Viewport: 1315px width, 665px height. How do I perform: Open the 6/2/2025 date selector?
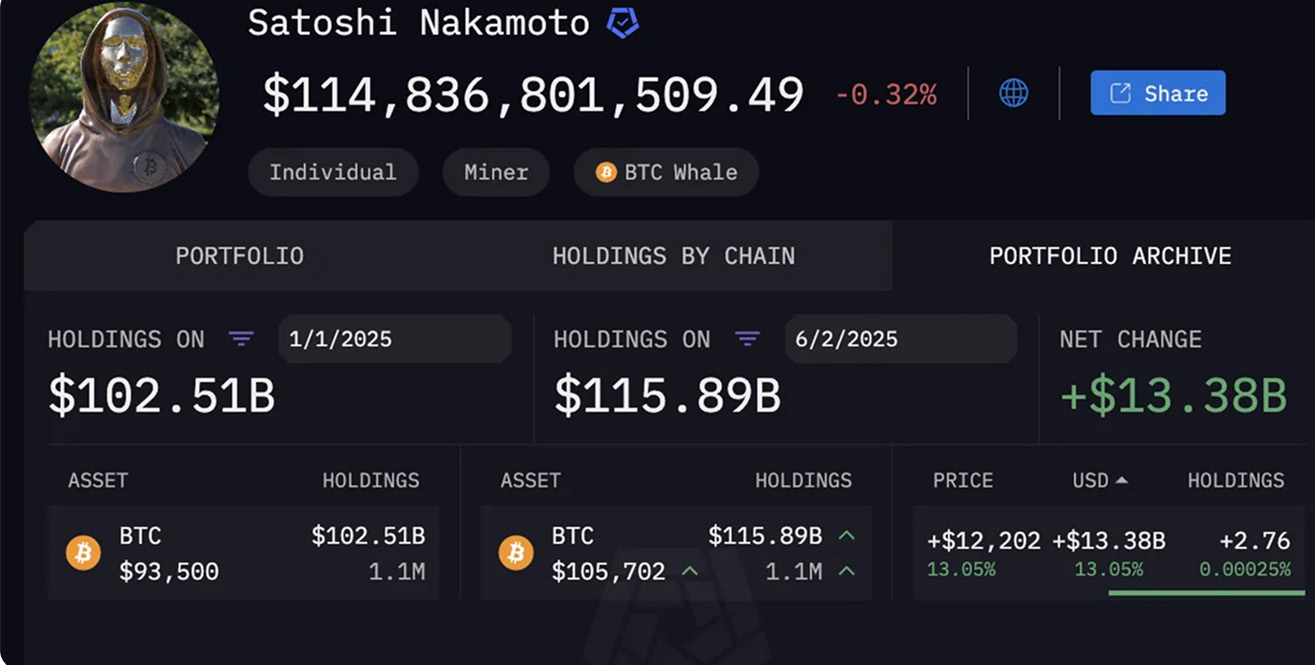(900, 339)
